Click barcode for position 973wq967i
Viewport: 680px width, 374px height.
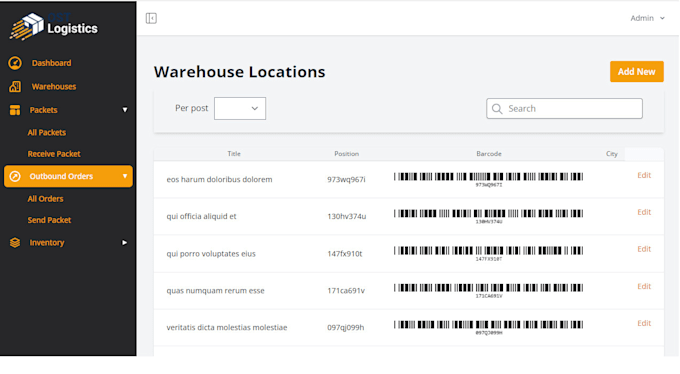489,179
